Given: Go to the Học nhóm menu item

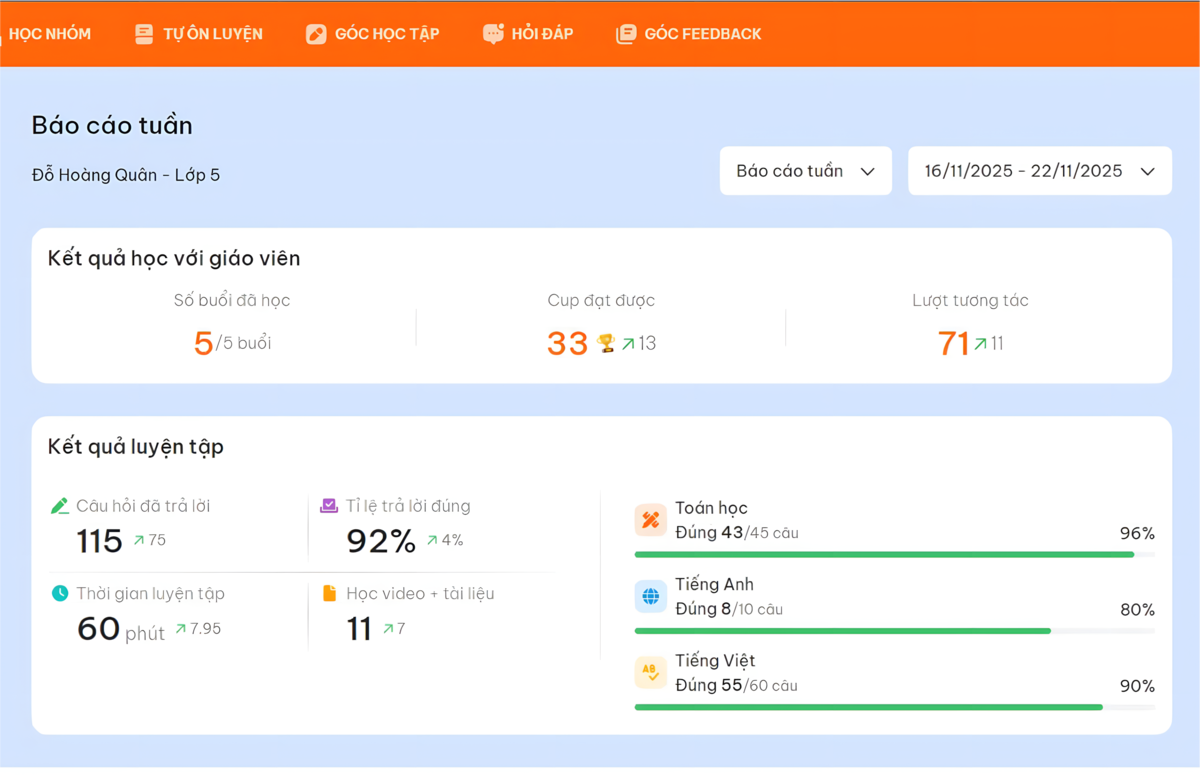Looking at the screenshot, I should click(49, 34).
